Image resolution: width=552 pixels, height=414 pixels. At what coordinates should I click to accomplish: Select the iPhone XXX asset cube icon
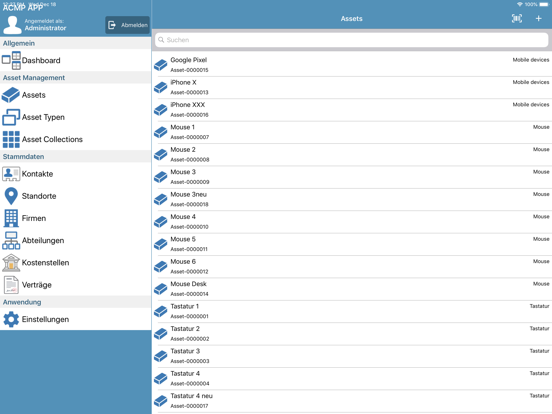pos(161,110)
